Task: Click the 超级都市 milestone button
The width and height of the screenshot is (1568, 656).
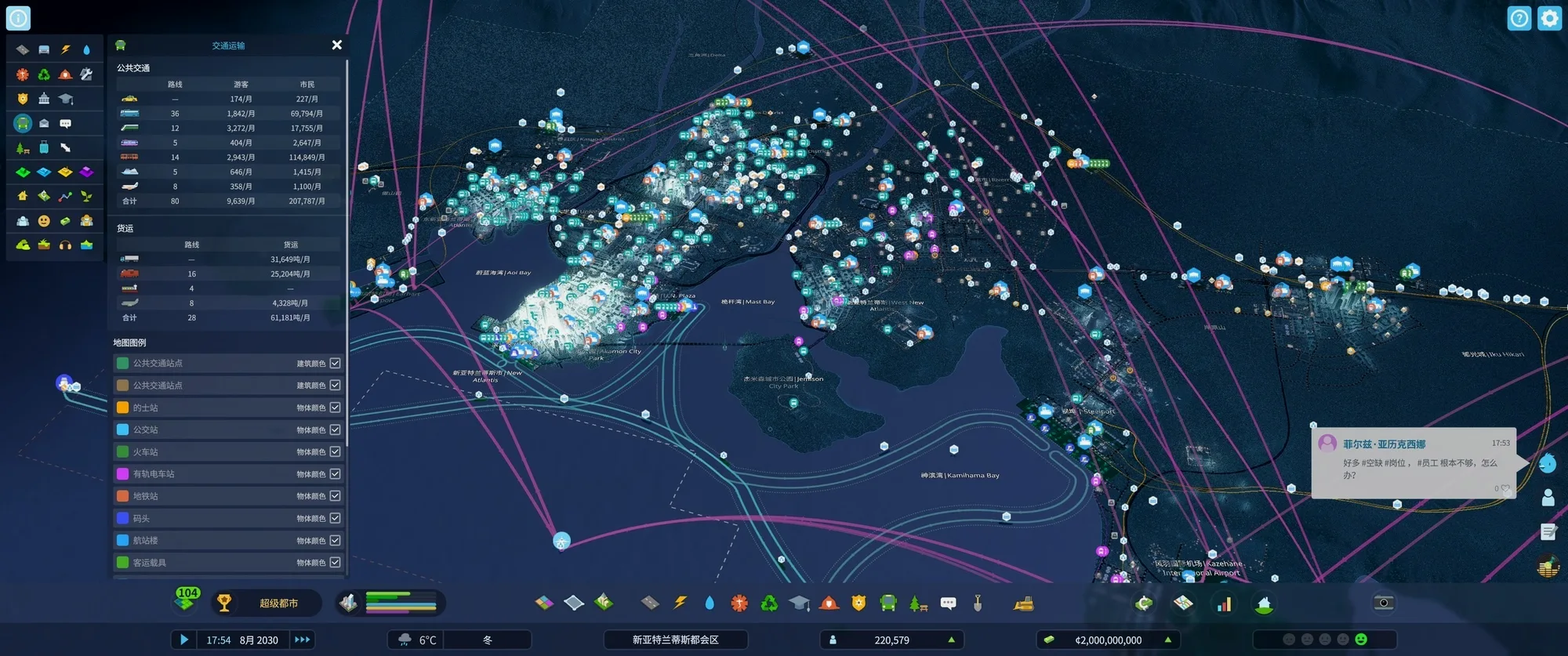Action: 267,603
